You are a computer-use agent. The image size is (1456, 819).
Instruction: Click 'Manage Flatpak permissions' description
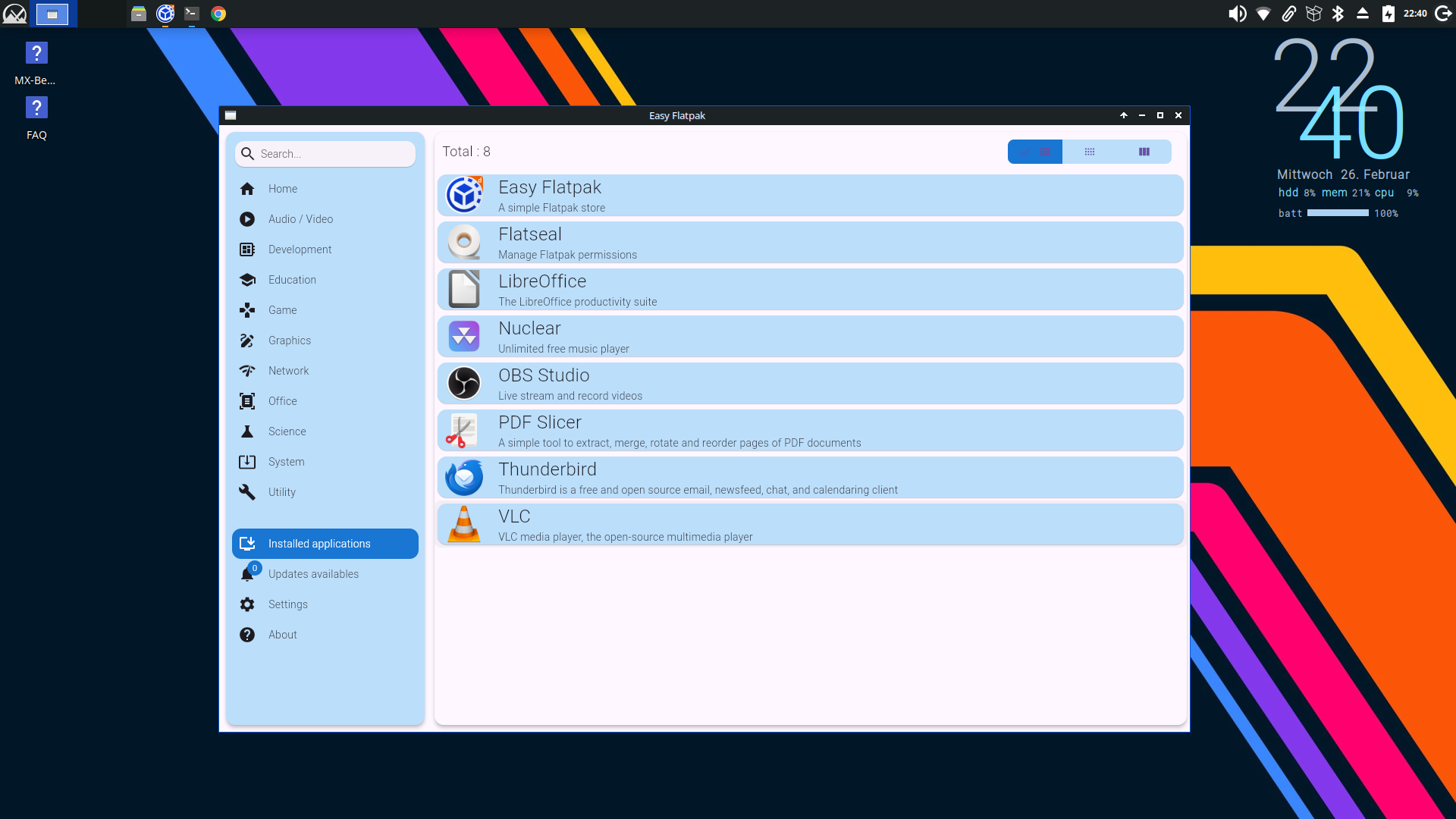(567, 255)
